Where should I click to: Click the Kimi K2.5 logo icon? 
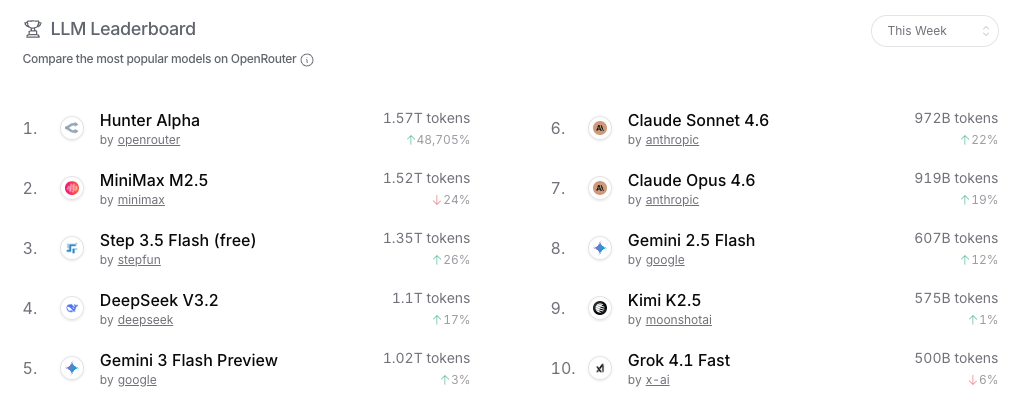pos(599,308)
